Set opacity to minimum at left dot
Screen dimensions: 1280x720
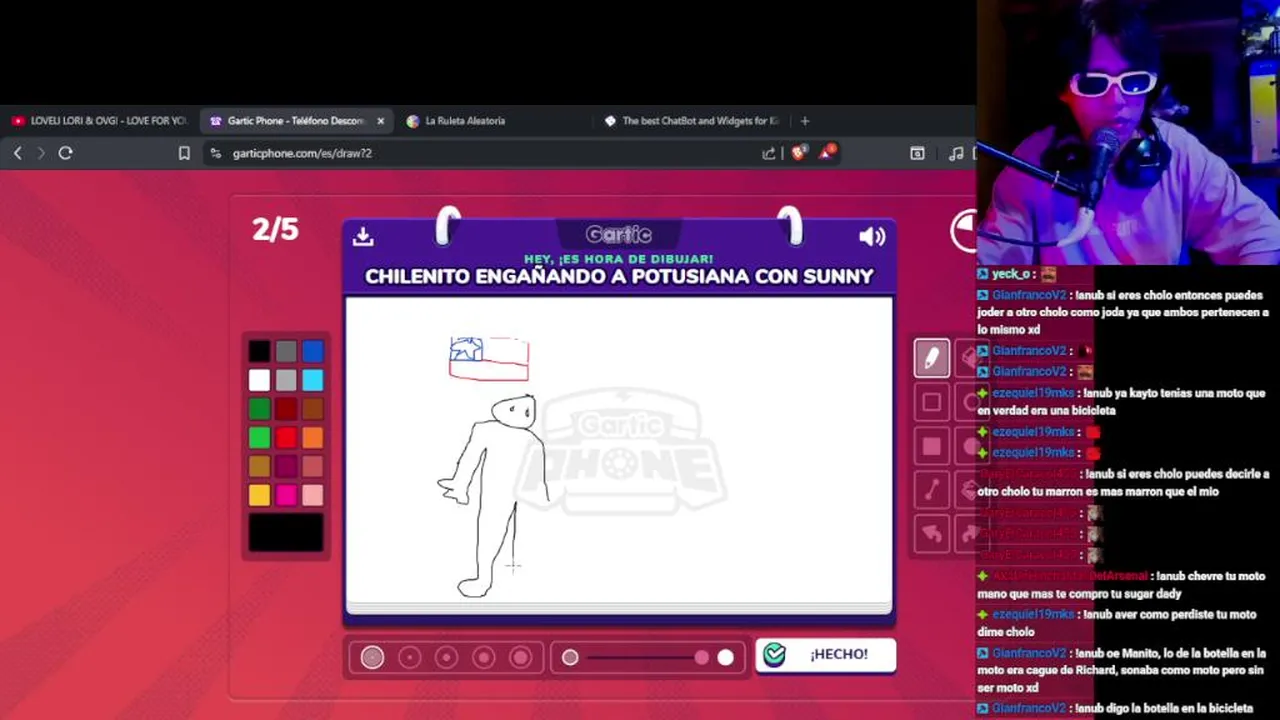(570, 657)
